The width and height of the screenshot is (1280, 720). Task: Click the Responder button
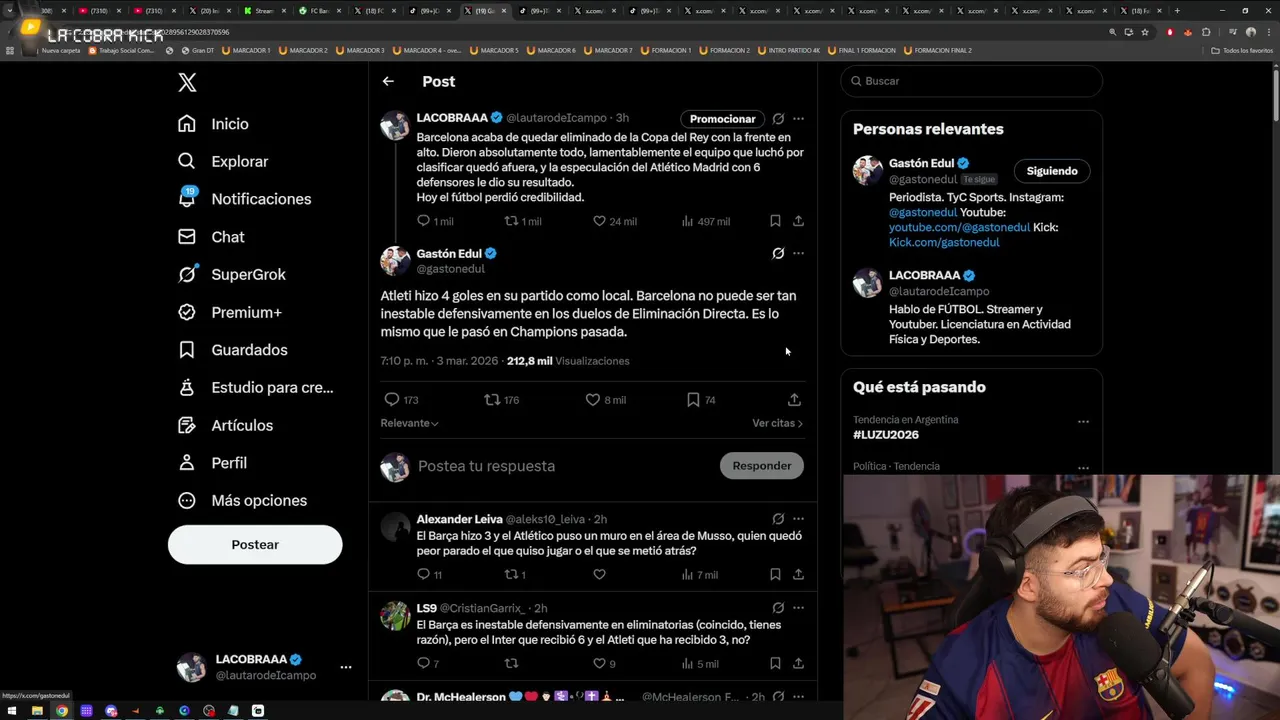(761, 466)
